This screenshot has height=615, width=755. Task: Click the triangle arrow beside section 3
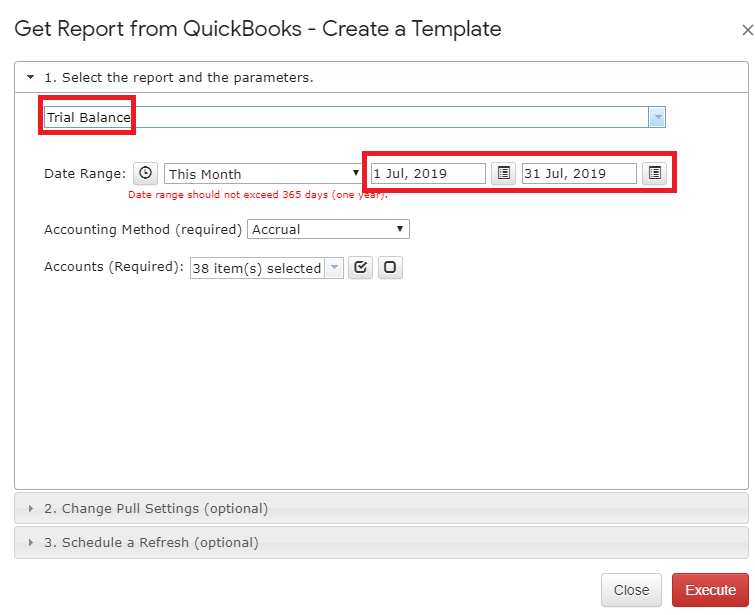point(31,543)
